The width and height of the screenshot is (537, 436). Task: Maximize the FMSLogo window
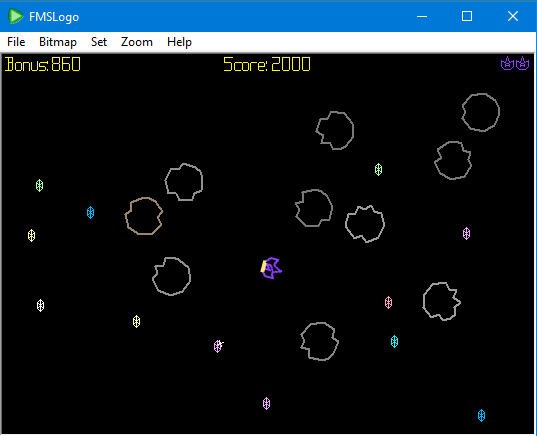(467, 16)
